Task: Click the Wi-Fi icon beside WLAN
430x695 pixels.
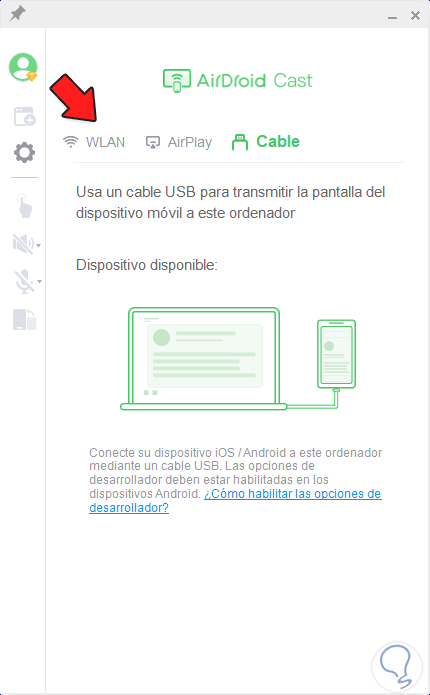Action: tap(70, 142)
